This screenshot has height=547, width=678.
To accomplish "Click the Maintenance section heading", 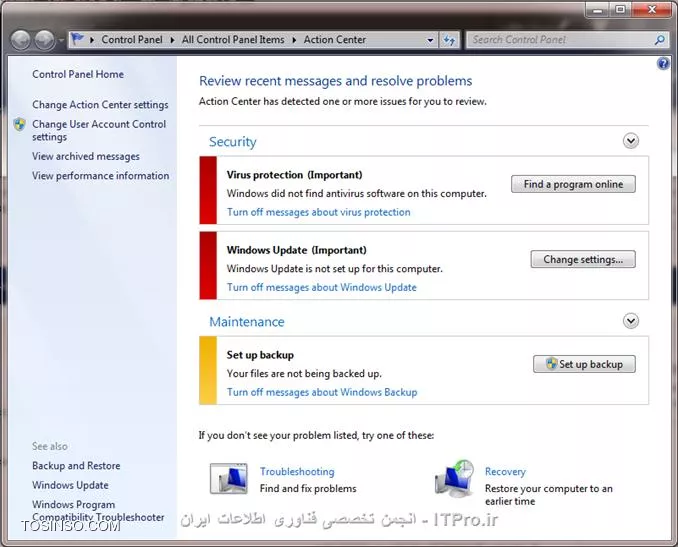I will (x=247, y=322).
